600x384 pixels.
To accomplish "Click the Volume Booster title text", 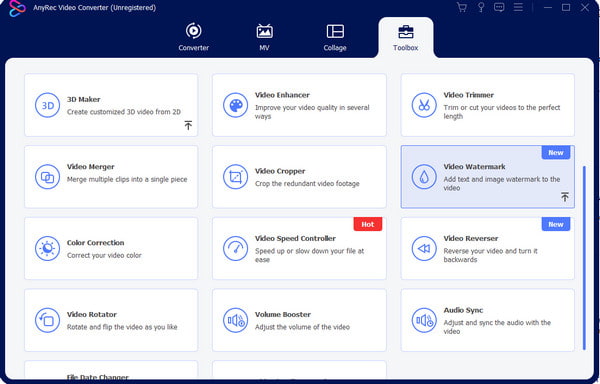I will pyautogui.click(x=283, y=314).
